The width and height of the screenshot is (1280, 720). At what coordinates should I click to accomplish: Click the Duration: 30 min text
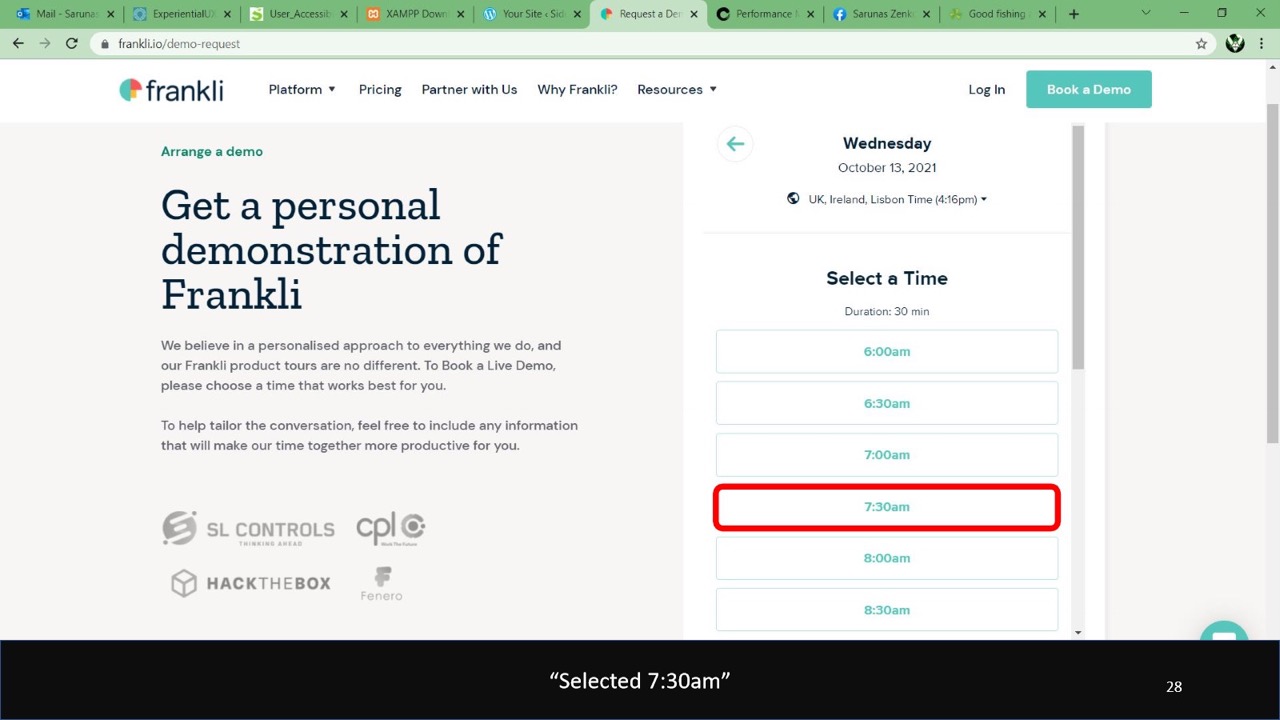pyautogui.click(x=887, y=311)
